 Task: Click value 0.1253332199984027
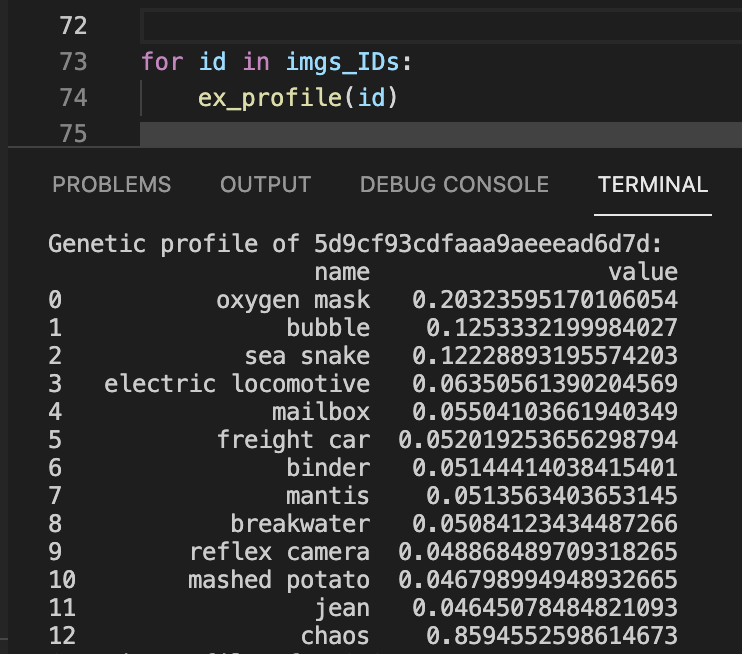[x=552, y=328]
